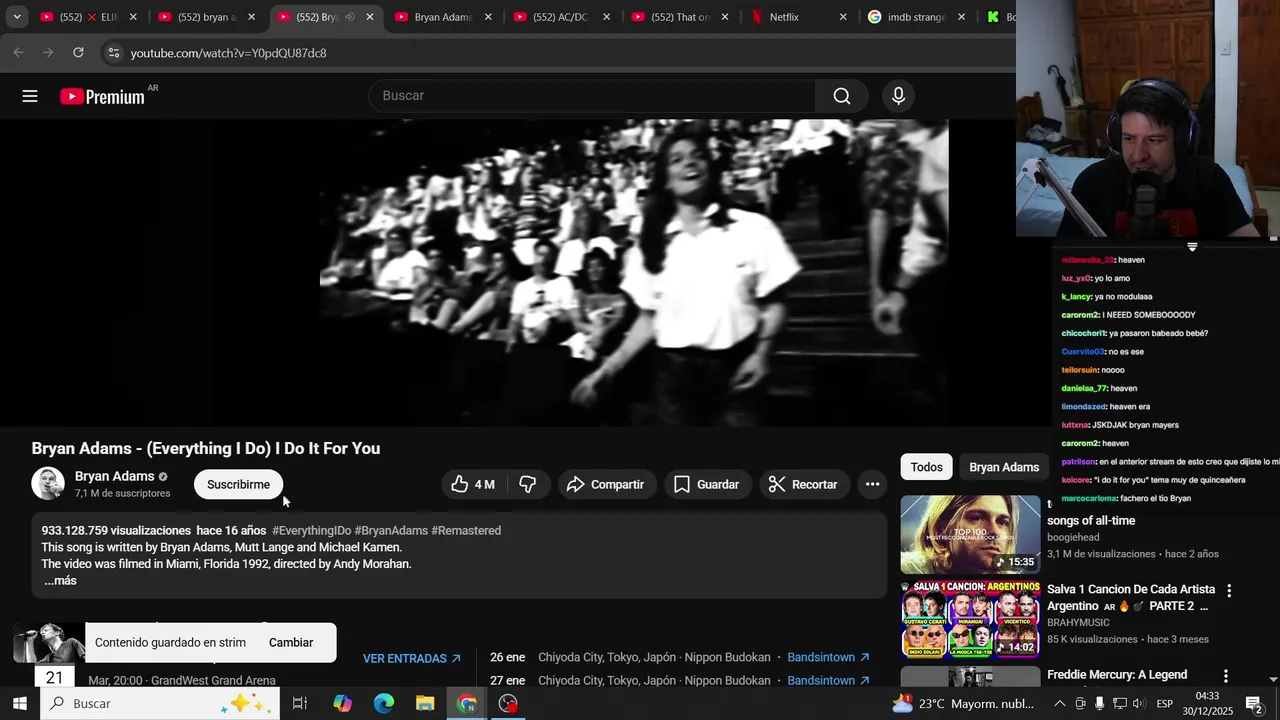Show hidden system tray icons chevron
Image resolution: width=1280 pixels, height=720 pixels.
1060,703
